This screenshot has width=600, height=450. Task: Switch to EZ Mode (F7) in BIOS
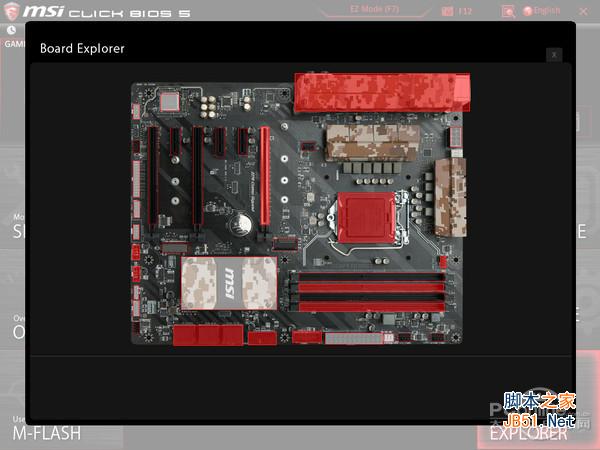pos(374,10)
